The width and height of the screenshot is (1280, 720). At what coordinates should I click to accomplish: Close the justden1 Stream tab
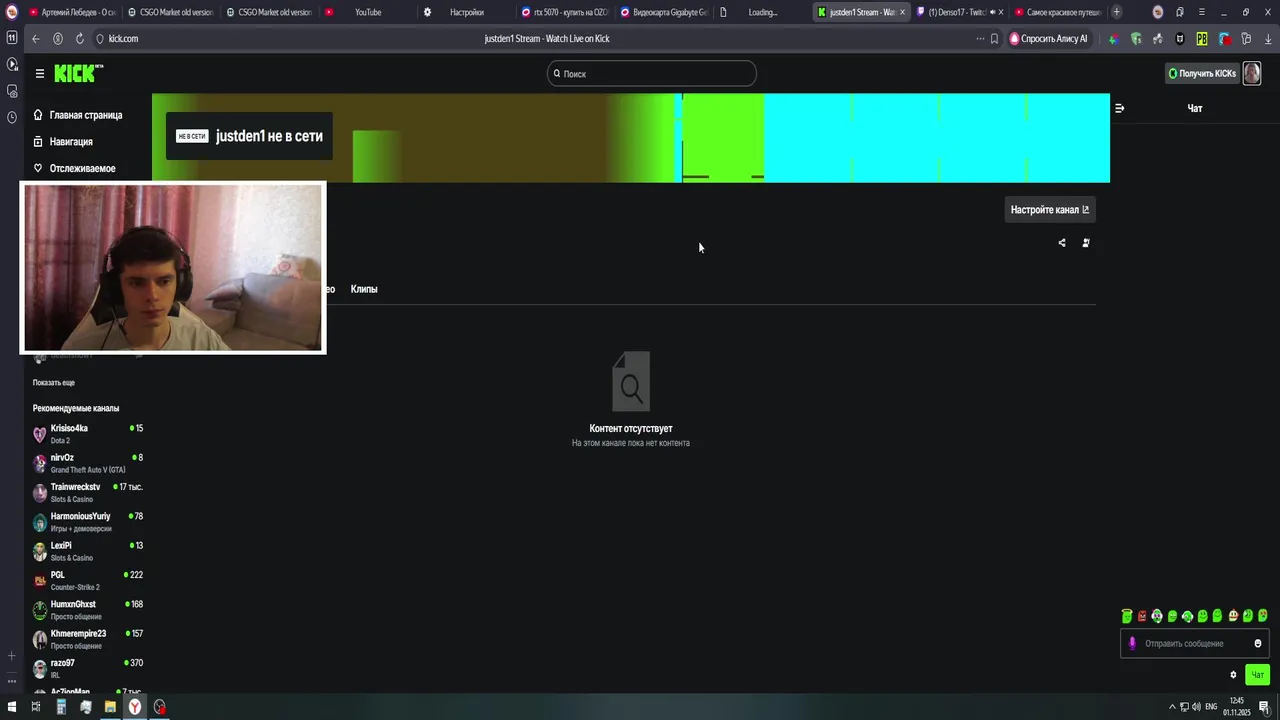902,12
